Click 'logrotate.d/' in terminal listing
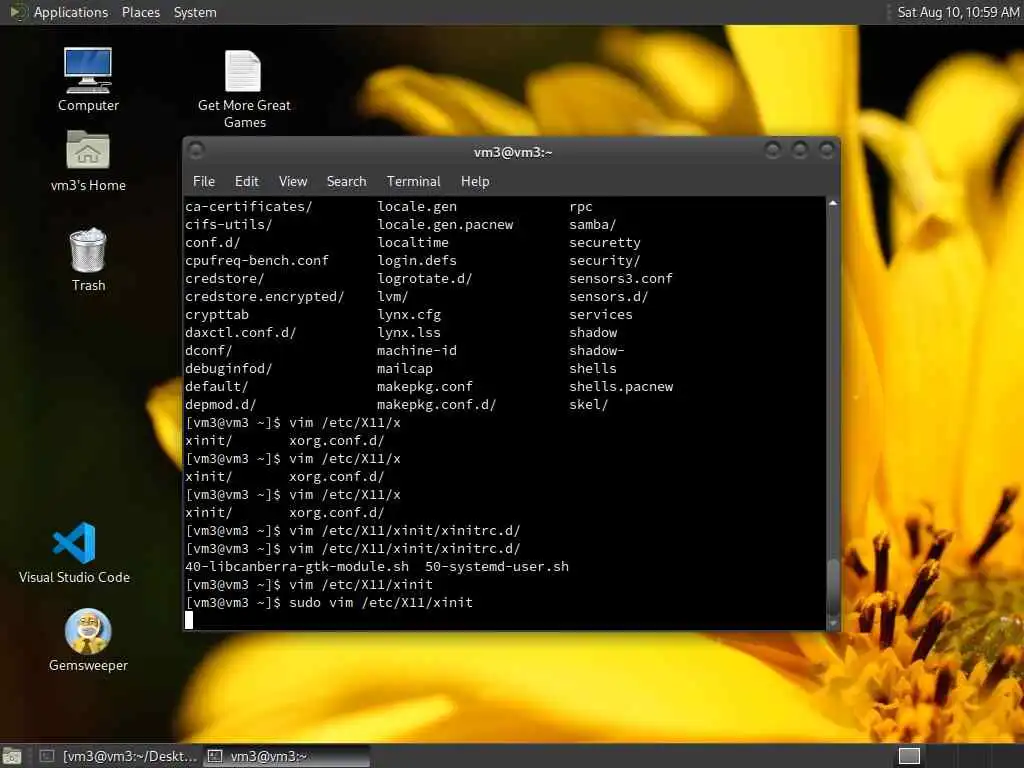This screenshot has height=768, width=1024. pos(424,278)
